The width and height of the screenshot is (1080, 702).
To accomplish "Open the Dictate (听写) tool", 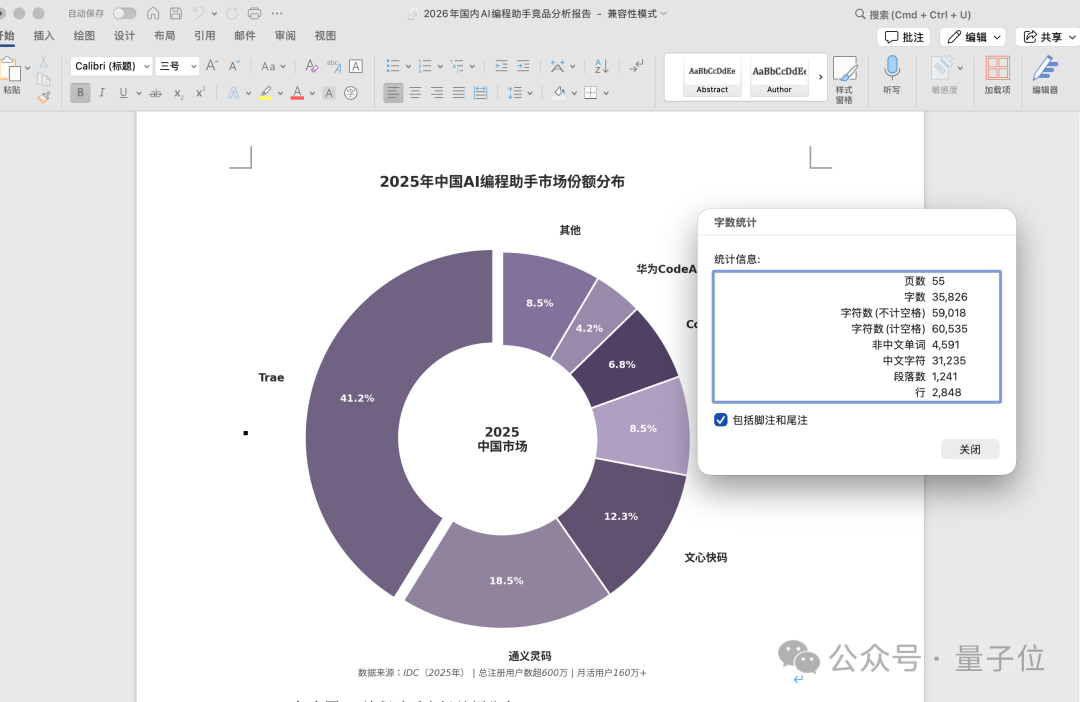I will click(891, 72).
